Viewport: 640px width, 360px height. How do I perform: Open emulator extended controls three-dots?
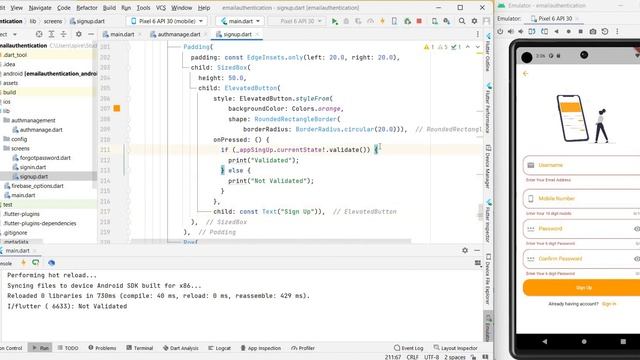click(617, 31)
